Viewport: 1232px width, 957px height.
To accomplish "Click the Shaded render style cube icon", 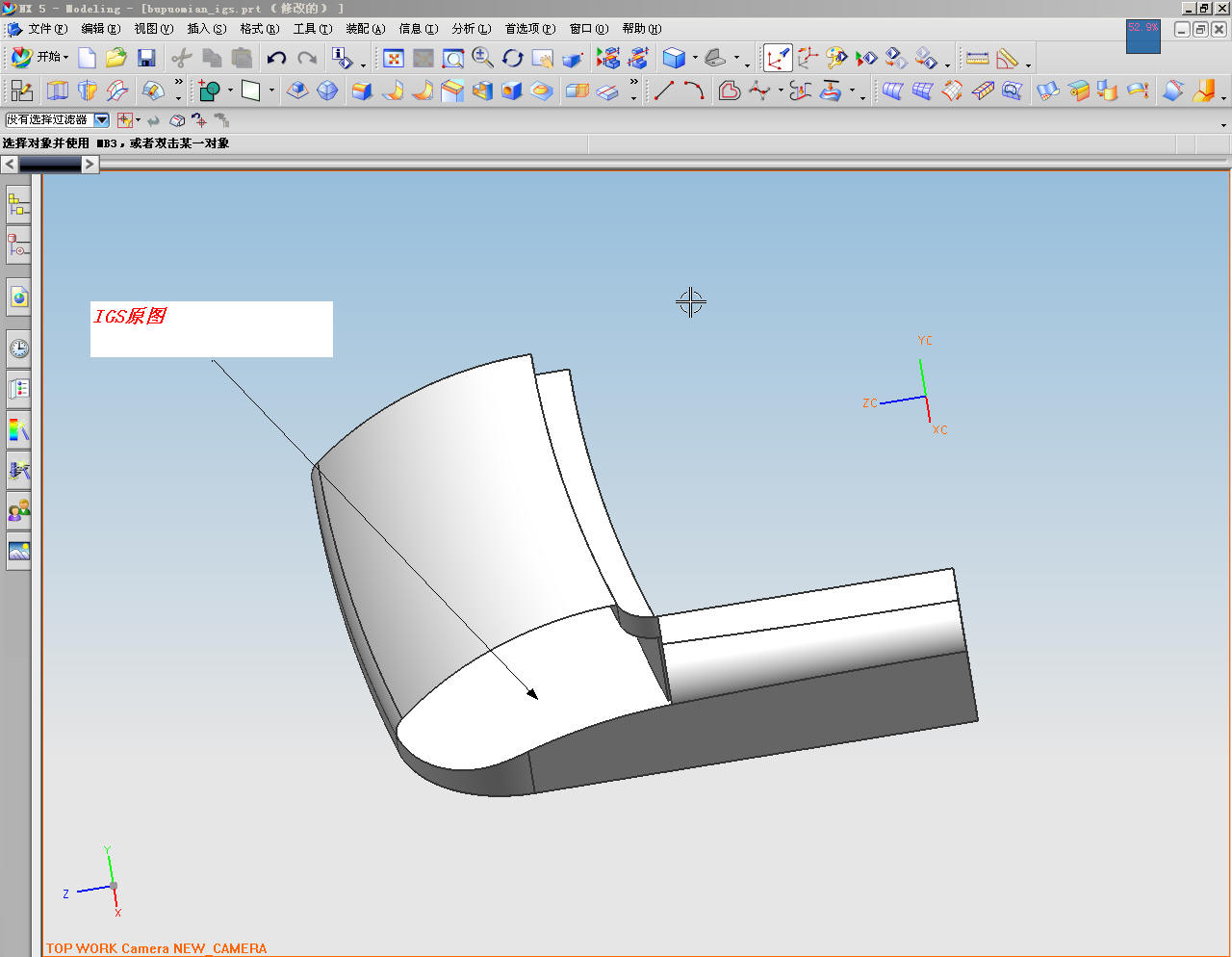I will point(674,59).
